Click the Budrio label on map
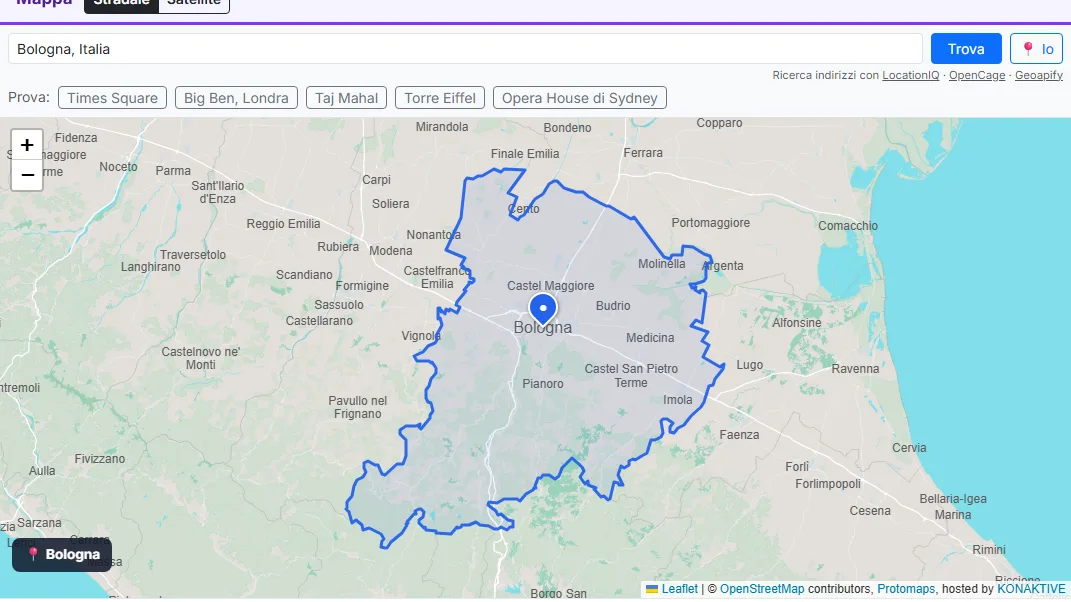Image resolution: width=1071 pixels, height=602 pixels. click(x=613, y=306)
